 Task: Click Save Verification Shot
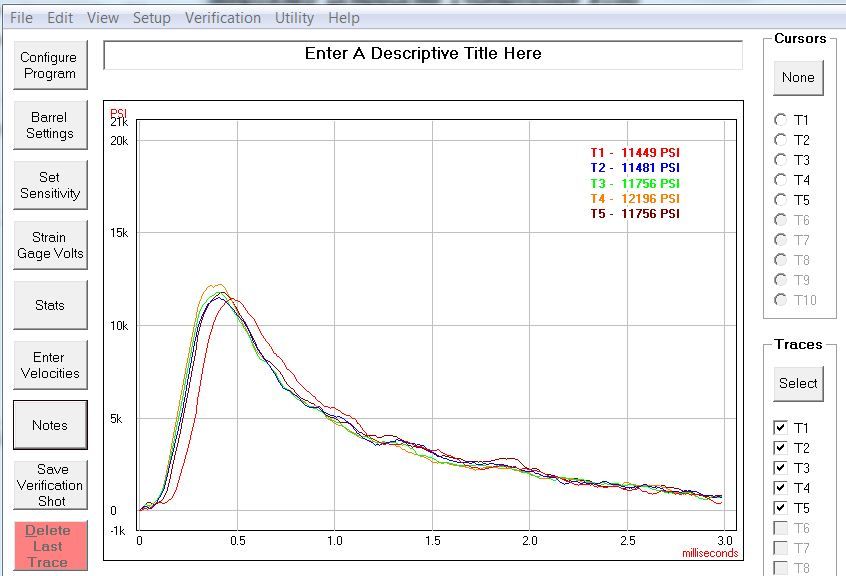tap(49, 485)
